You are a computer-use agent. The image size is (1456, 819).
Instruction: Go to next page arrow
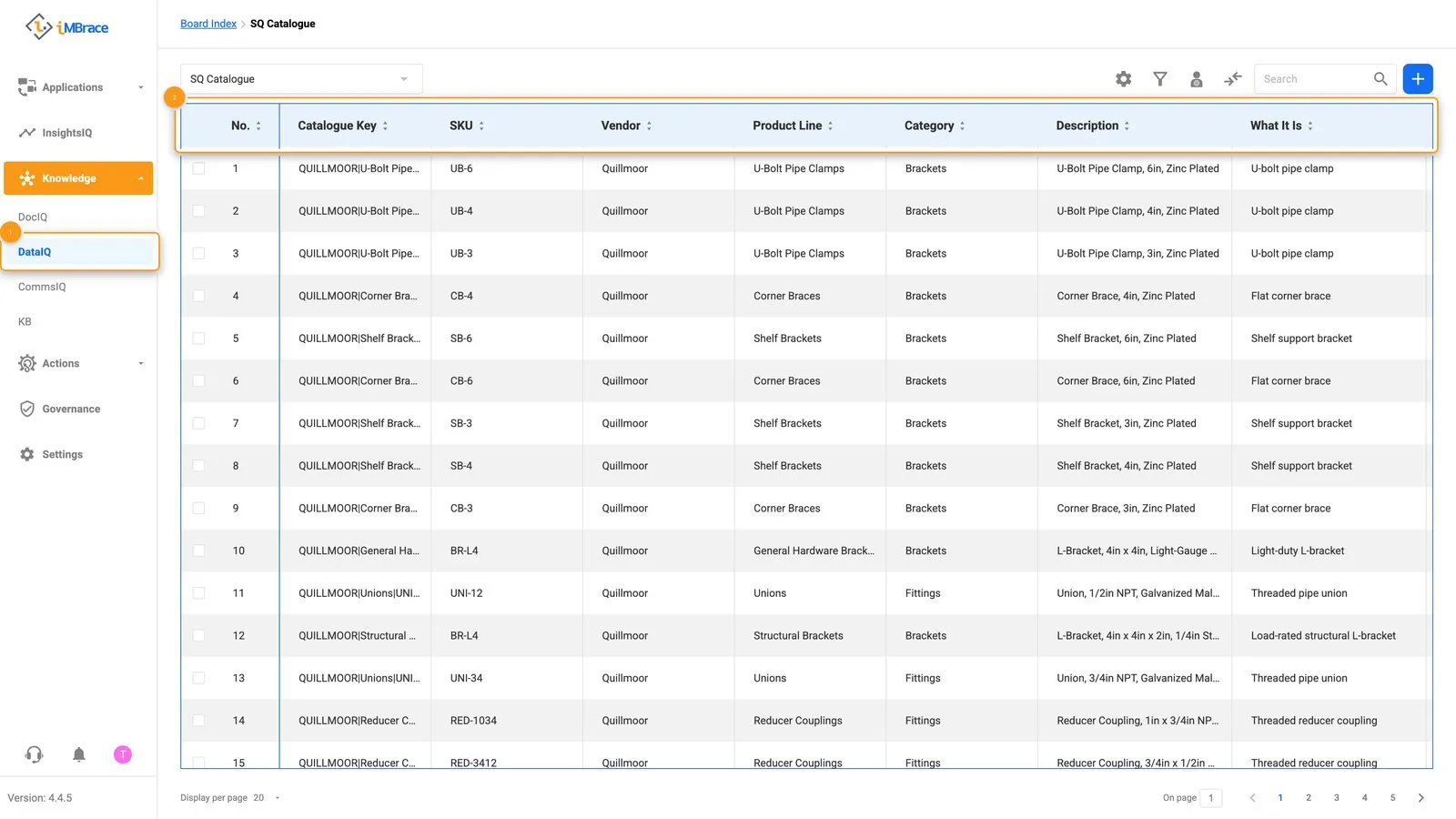[1421, 798]
